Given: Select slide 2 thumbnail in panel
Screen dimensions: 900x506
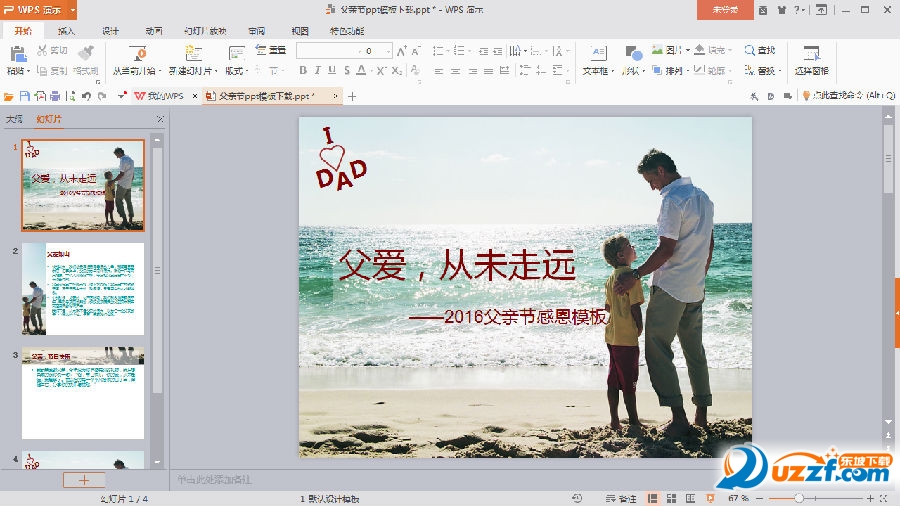Looking at the screenshot, I should pyautogui.click(x=83, y=288).
